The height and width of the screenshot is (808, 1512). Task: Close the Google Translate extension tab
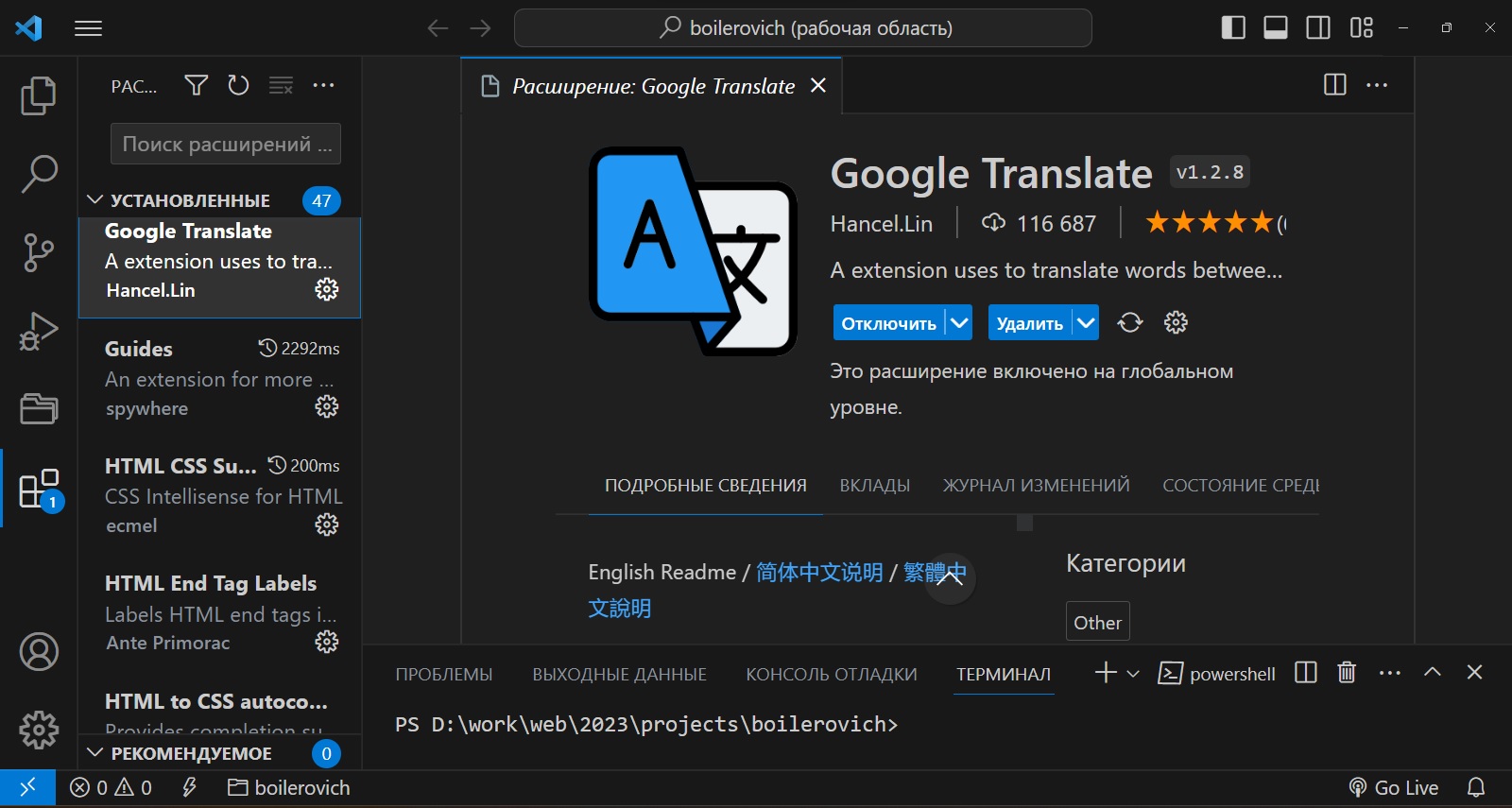(818, 85)
